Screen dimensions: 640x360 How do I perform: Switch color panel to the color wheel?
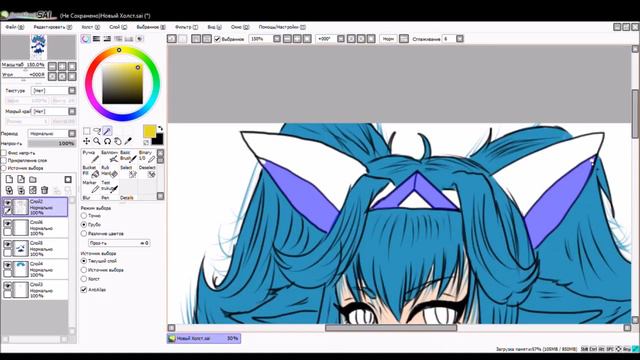point(85,39)
